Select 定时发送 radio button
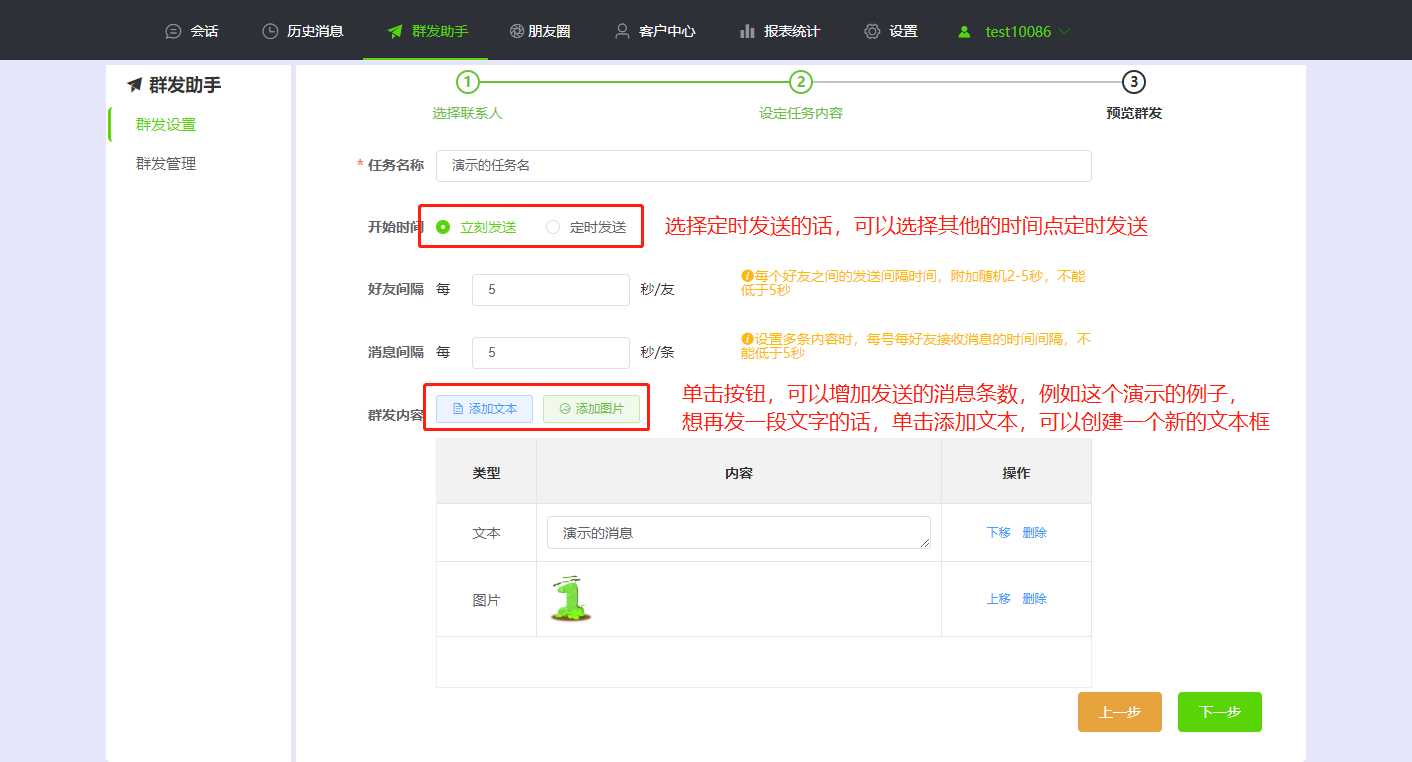 (553, 227)
